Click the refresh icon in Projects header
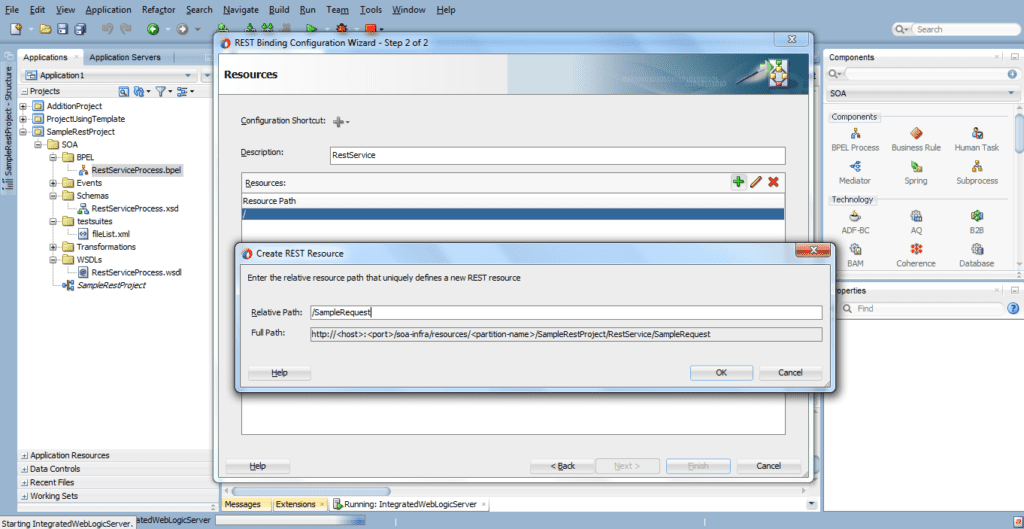 click(138, 91)
